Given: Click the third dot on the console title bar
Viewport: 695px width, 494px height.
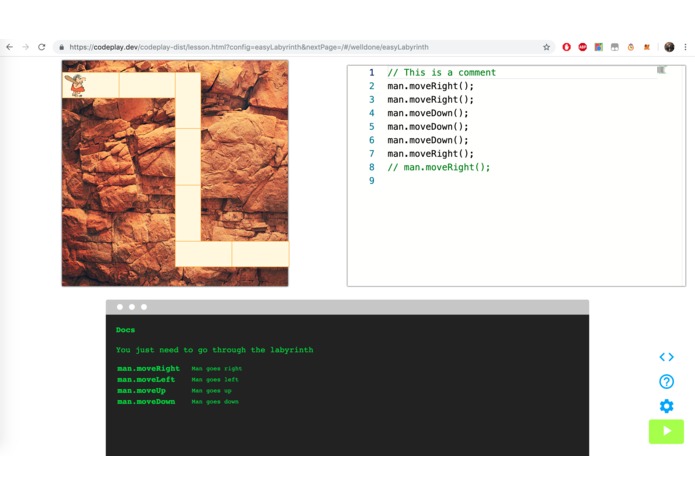Looking at the screenshot, I should point(144,307).
